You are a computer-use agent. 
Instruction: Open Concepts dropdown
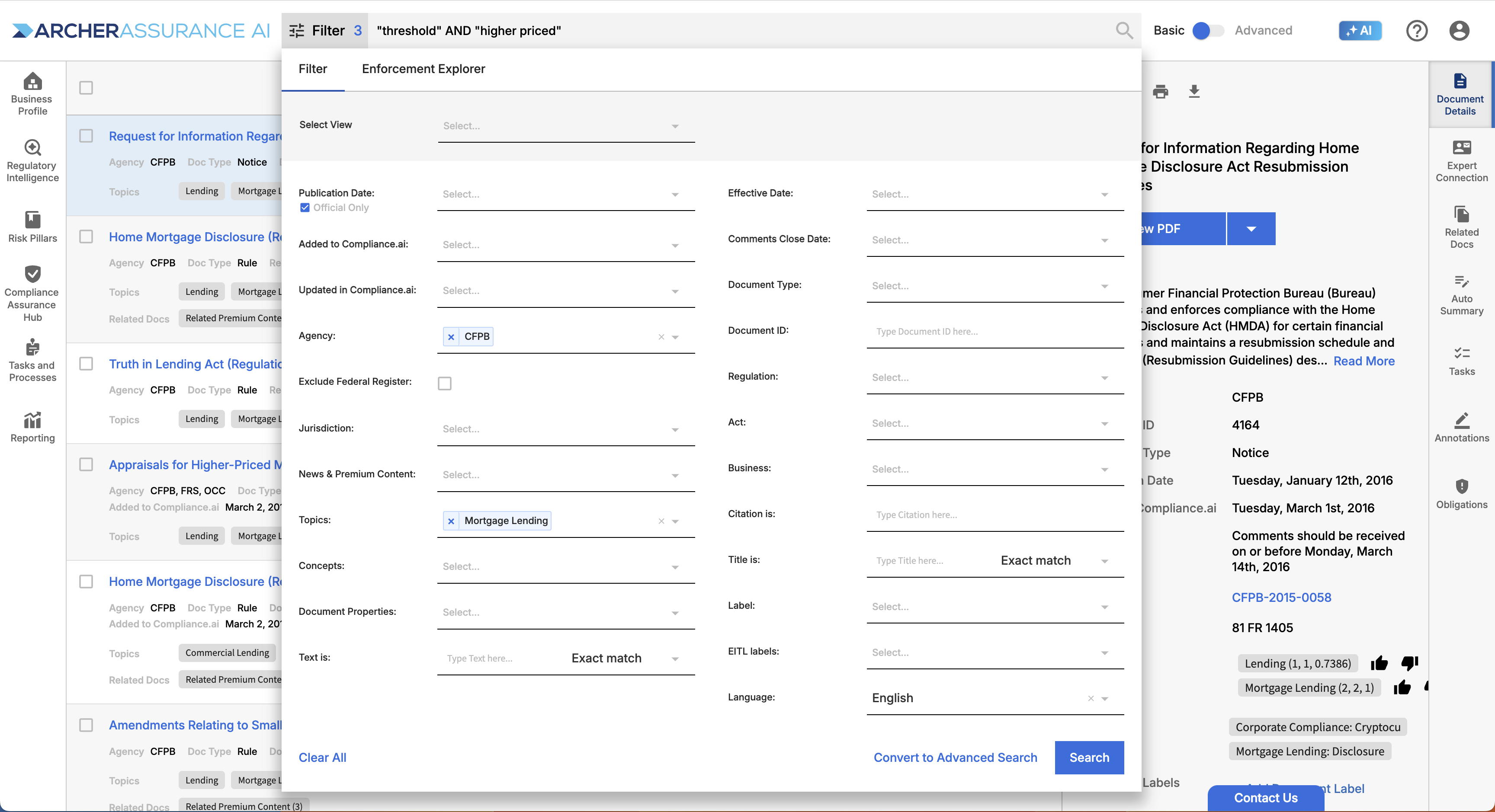tap(566, 567)
